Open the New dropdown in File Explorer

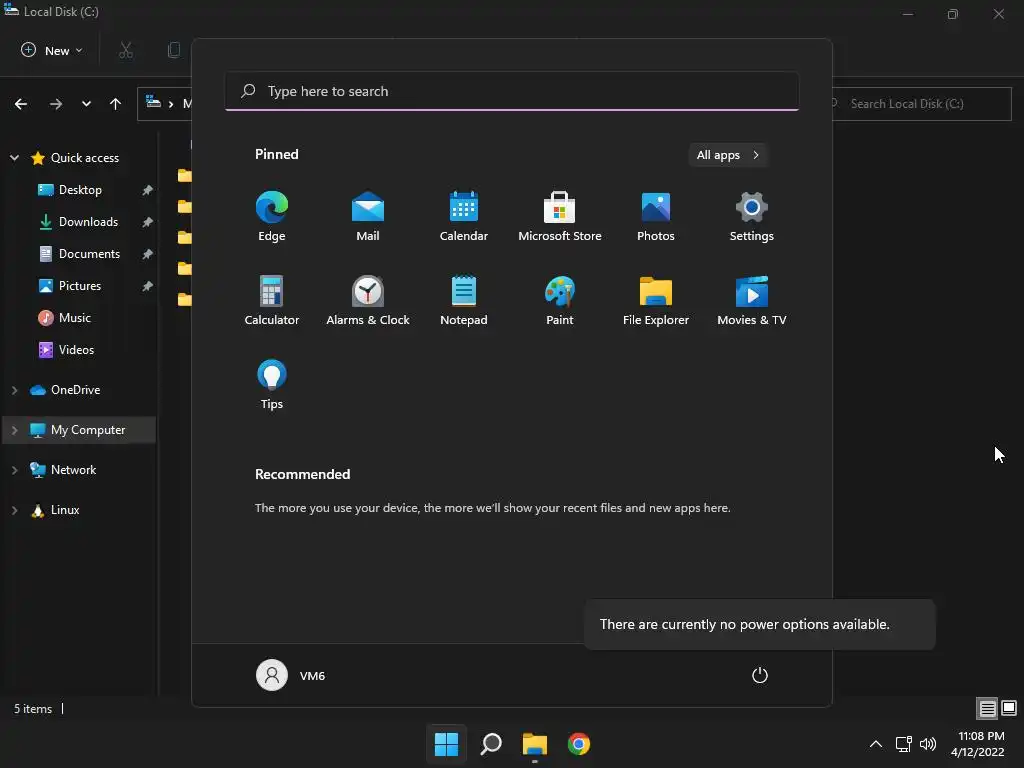pyautogui.click(x=52, y=50)
